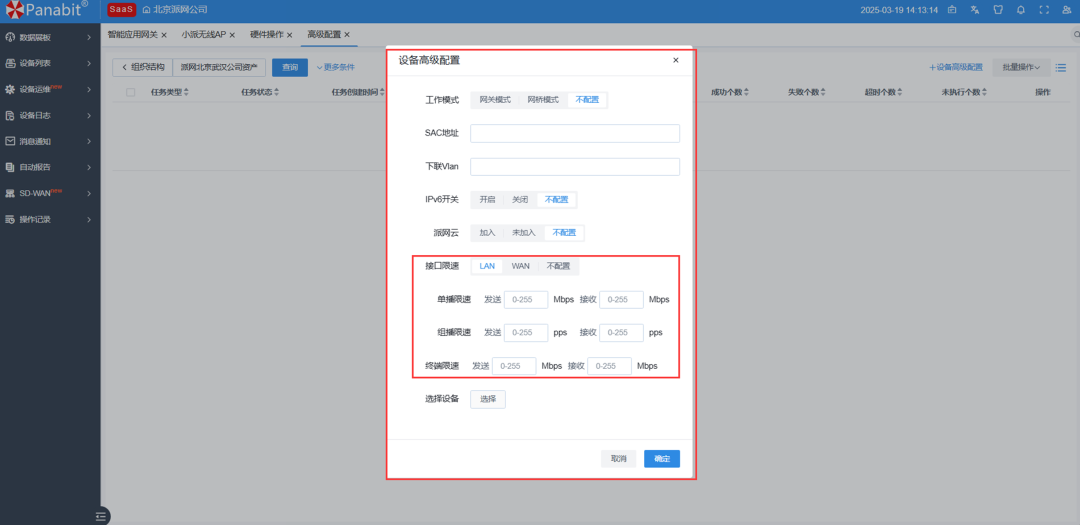Sort by 超时个数 column arrows
Viewport: 1080px width, 525px height.
(x=900, y=92)
